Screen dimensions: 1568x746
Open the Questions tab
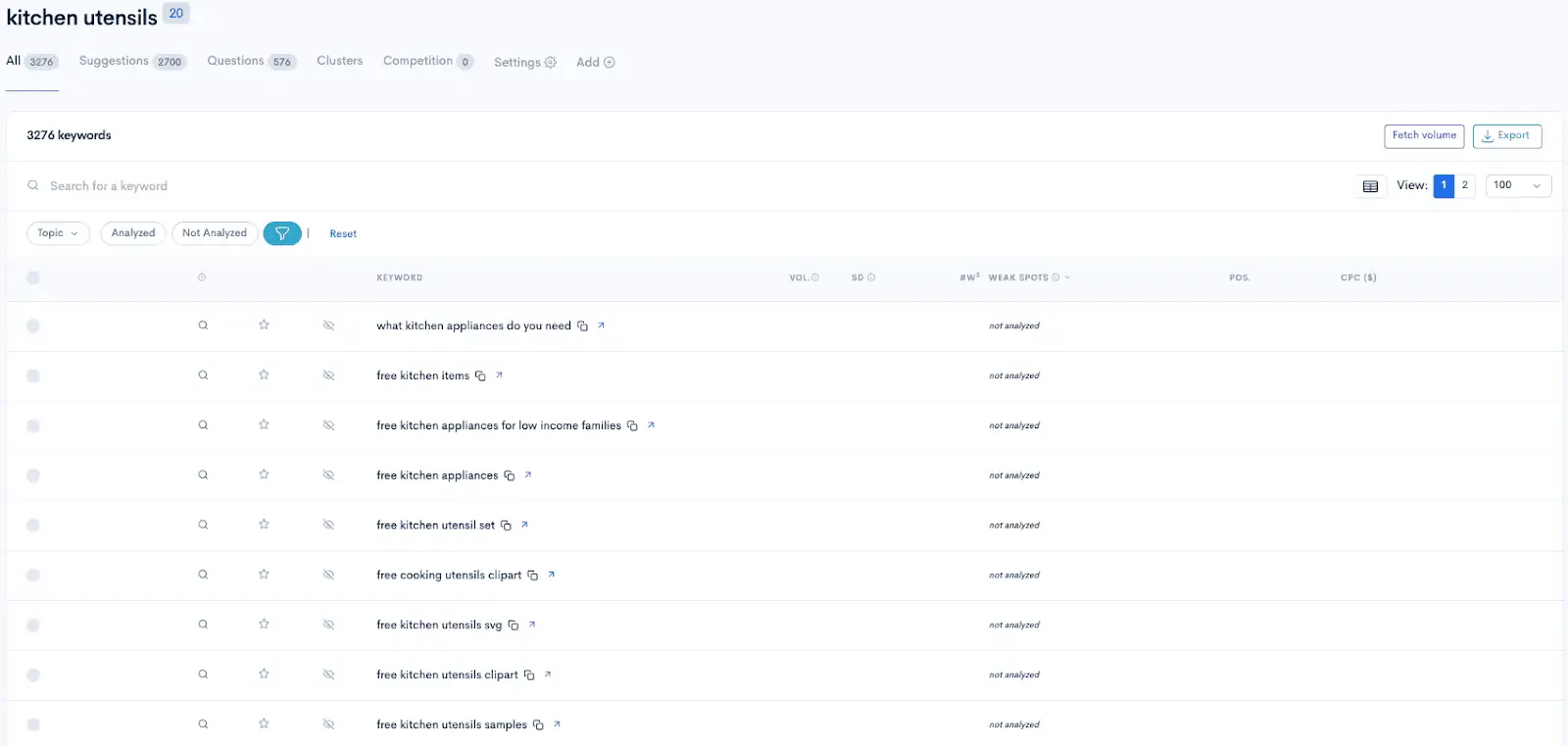pos(252,61)
